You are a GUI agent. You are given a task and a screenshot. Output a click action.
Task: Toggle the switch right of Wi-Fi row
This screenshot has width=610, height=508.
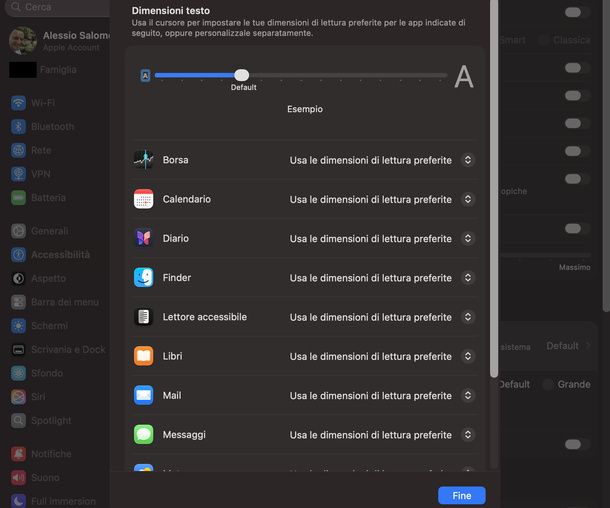click(577, 96)
